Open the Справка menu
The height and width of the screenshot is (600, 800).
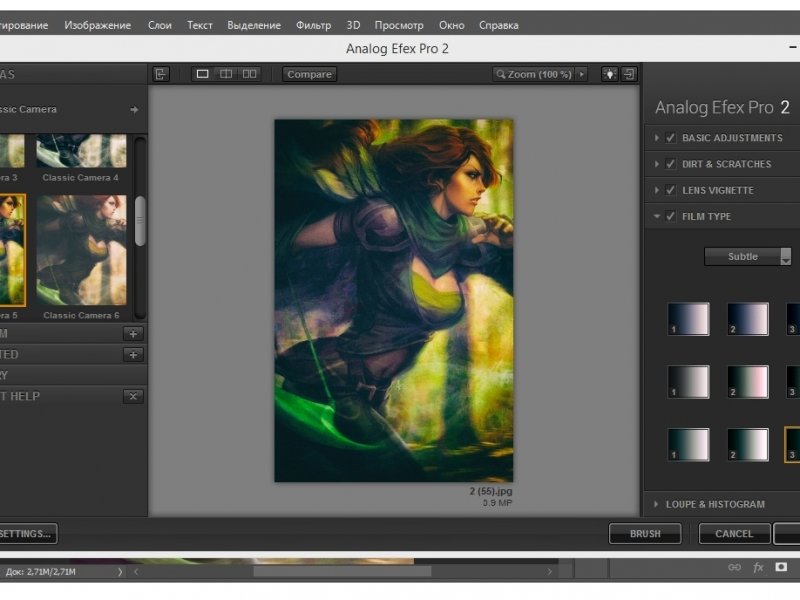click(498, 25)
